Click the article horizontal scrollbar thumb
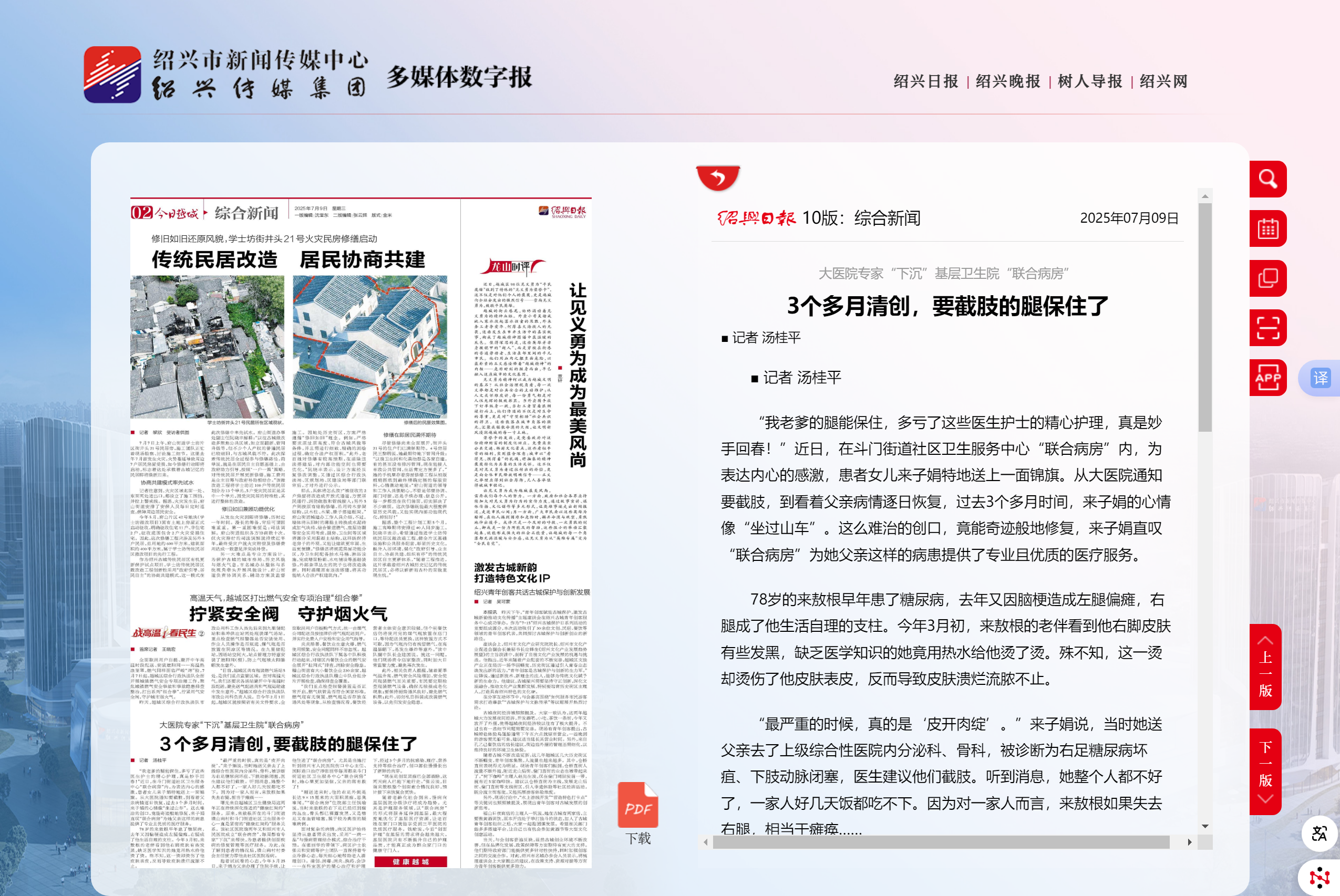 (x=941, y=842)
